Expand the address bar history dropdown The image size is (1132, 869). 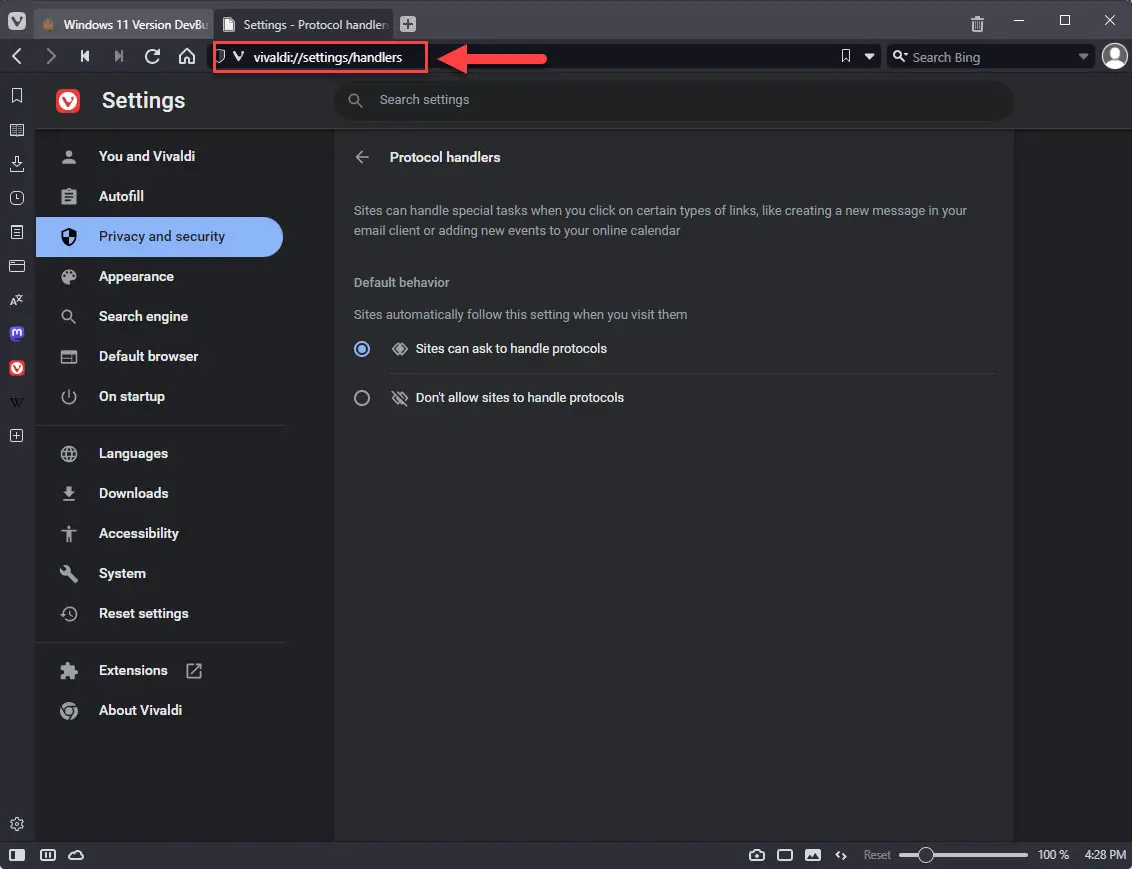(x=869, y=56)
